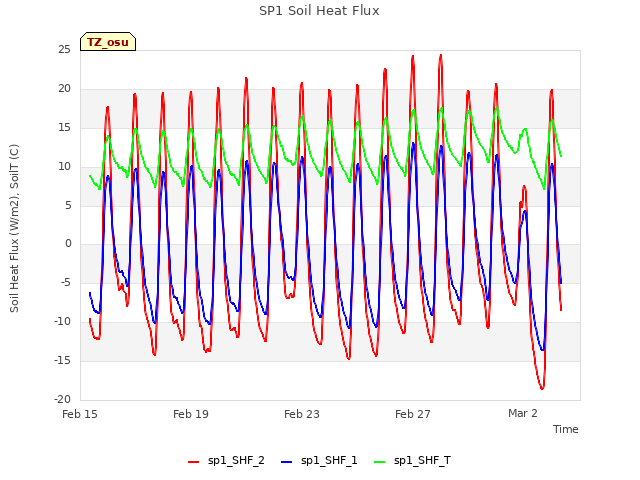The width and height of the screenshot is (640, 480).
Task: Click the blue sp1_SHF_1 legend swatch
Action: coord(287,462)
